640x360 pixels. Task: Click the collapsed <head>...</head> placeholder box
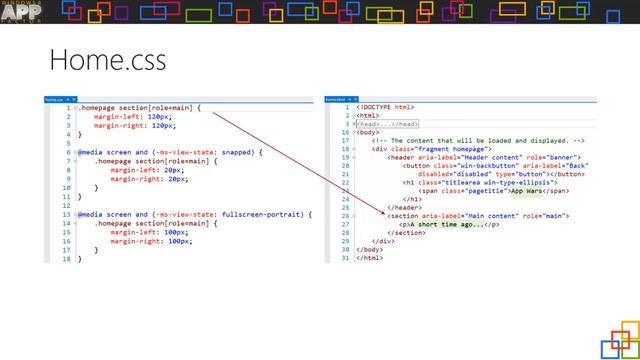(x=387, y=124)
